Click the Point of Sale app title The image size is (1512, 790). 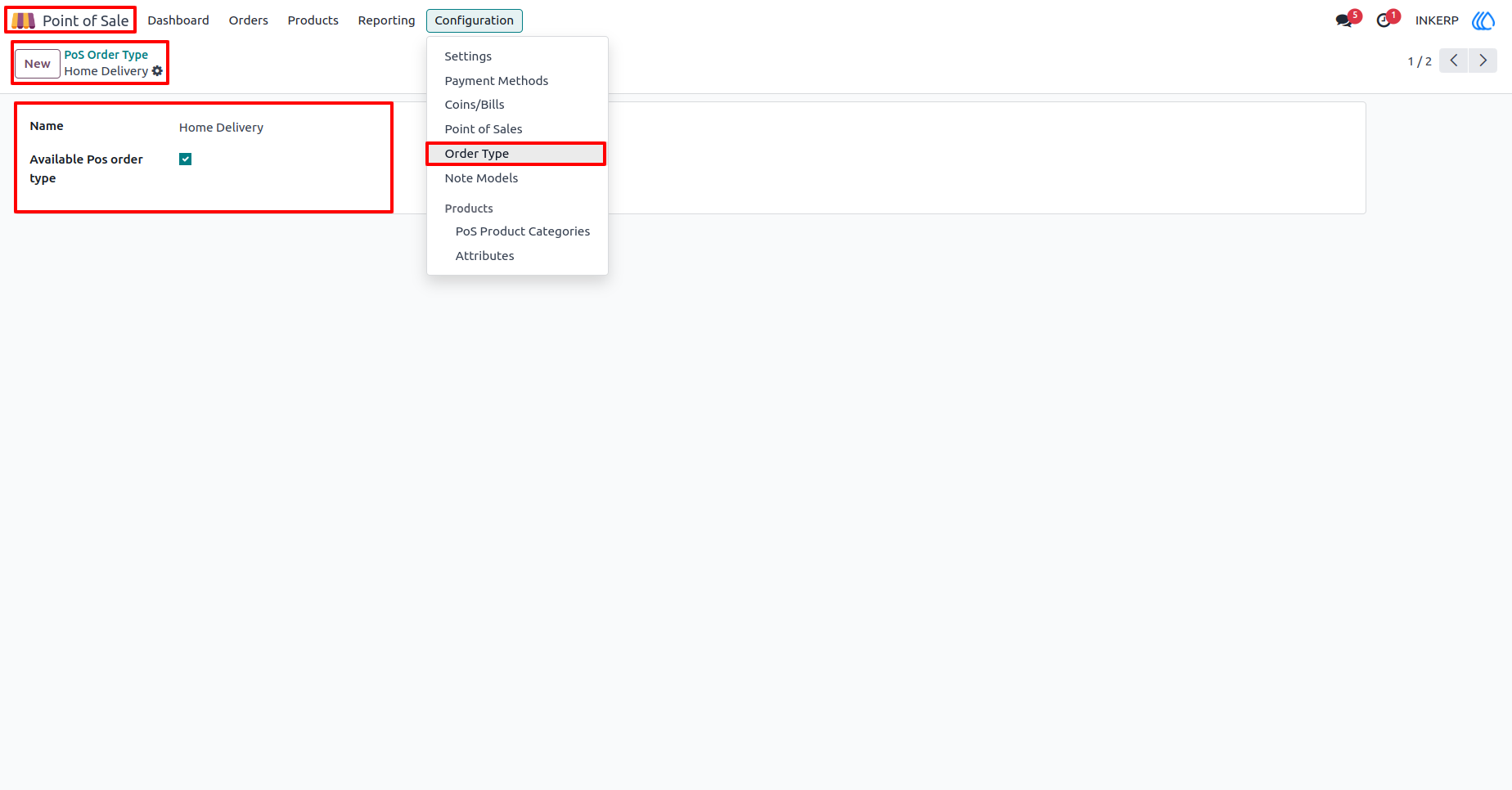(86, 20)
